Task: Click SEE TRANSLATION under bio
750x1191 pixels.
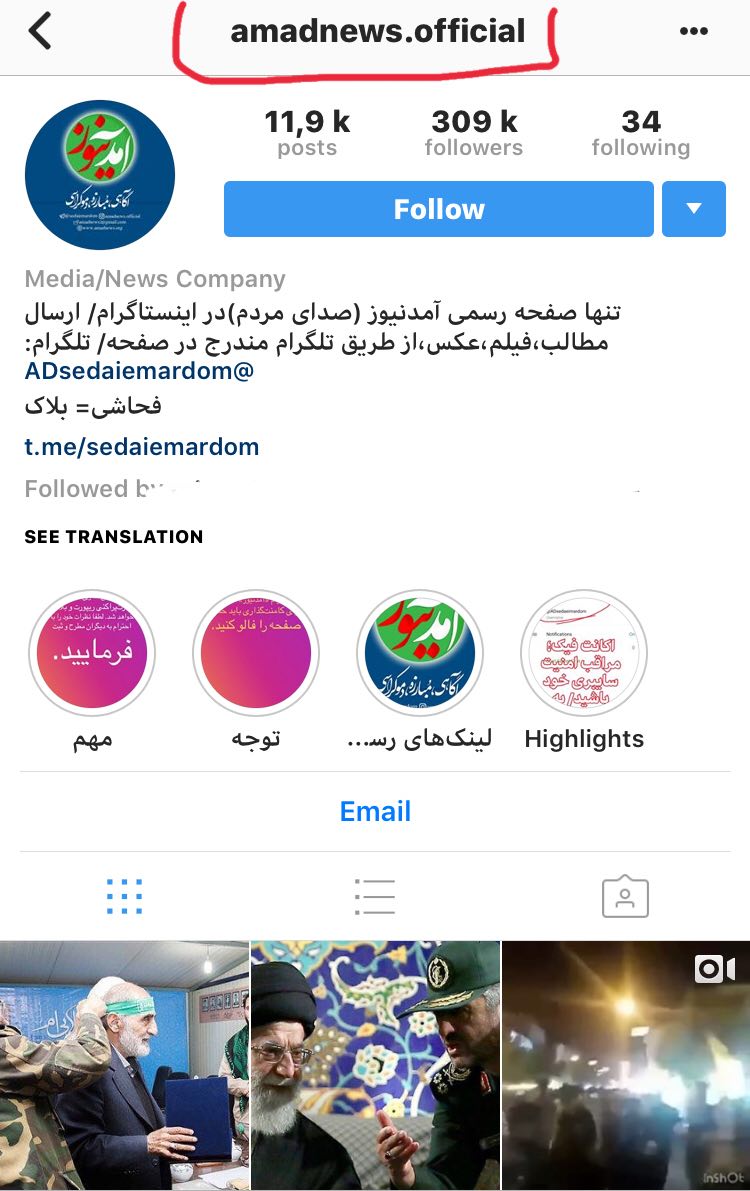Action: click(114, 536)
